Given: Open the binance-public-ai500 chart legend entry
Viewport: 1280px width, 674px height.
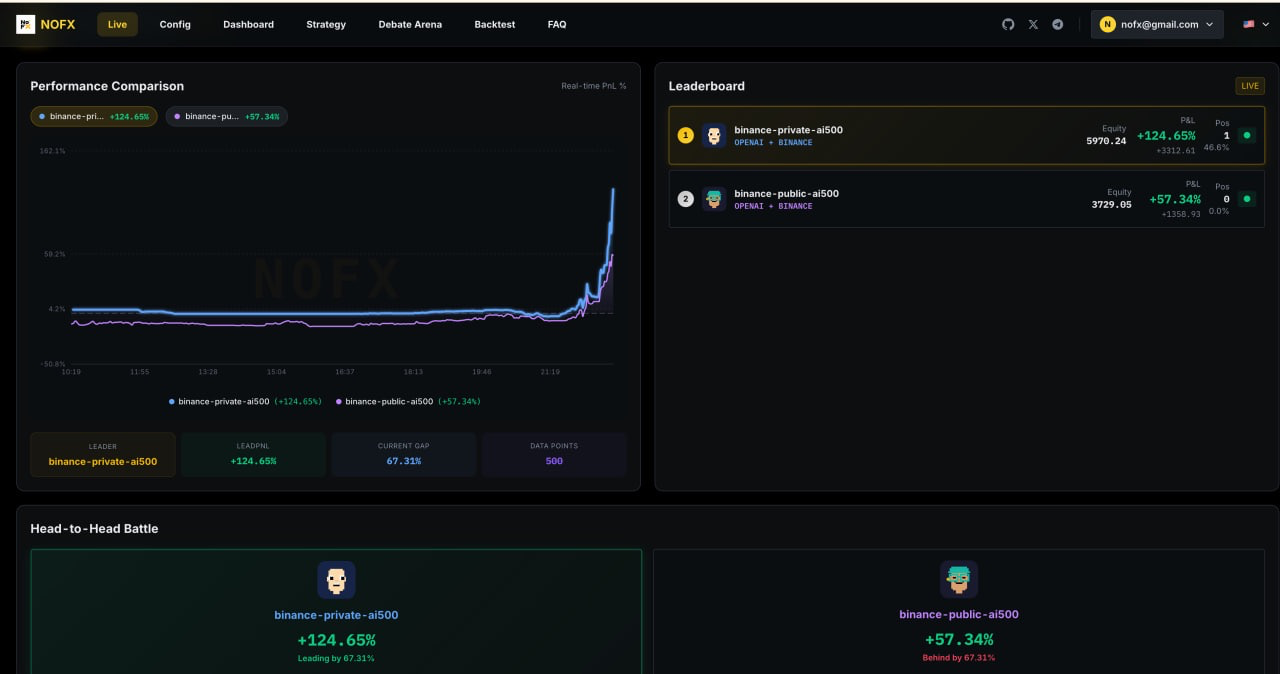Looking at the screenshot, I should (x=400, y=401).
